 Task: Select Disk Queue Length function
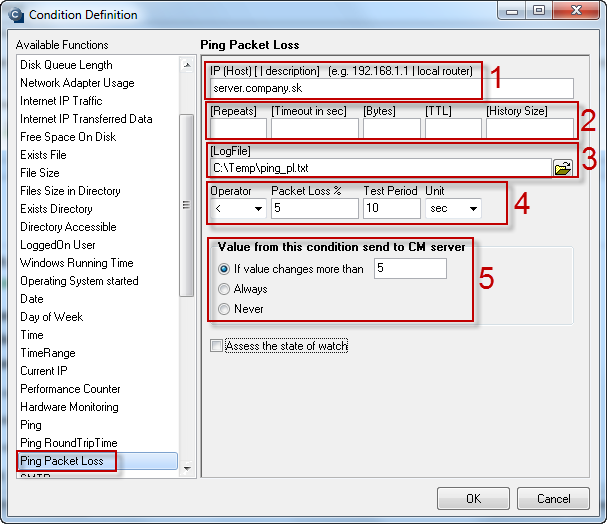pyautogui.click(x=66, y=65)
